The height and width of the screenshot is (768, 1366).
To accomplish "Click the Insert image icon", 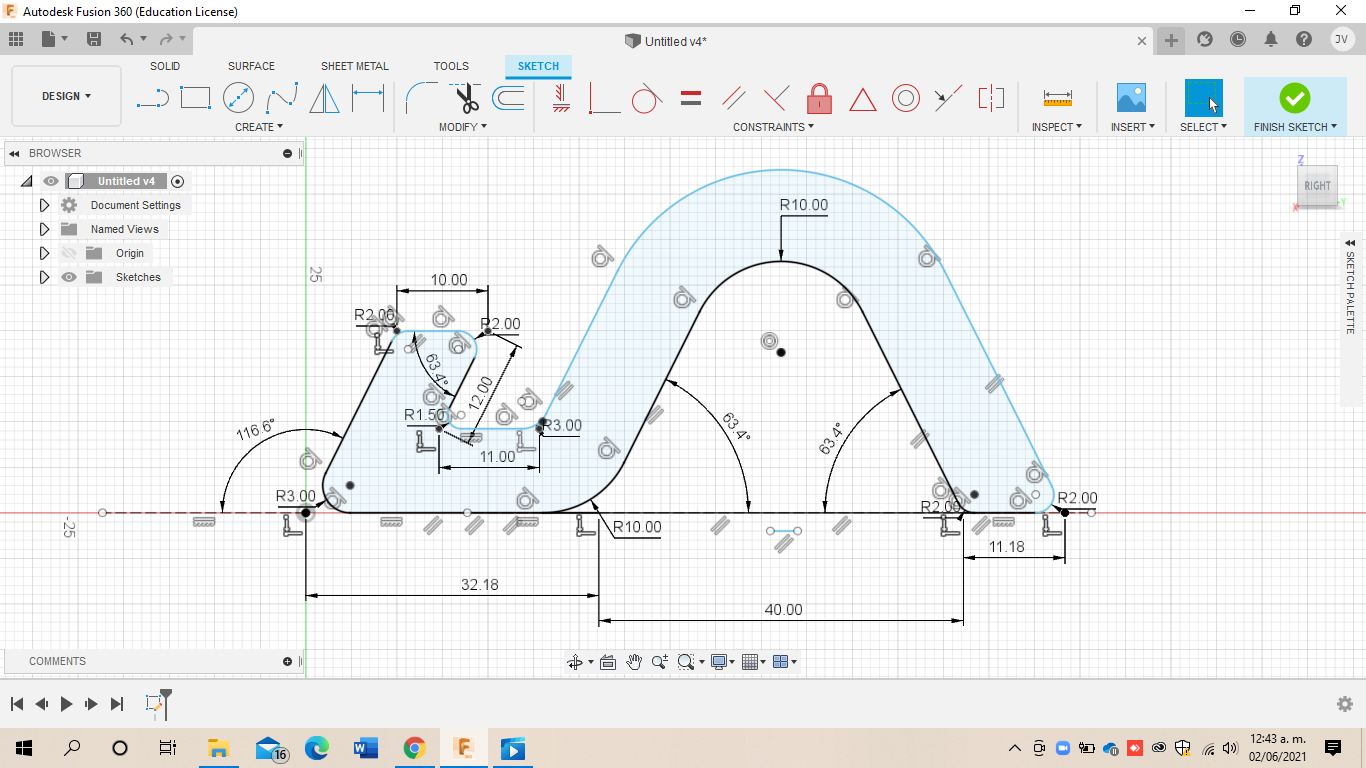I will click(x=1131, y=98).
